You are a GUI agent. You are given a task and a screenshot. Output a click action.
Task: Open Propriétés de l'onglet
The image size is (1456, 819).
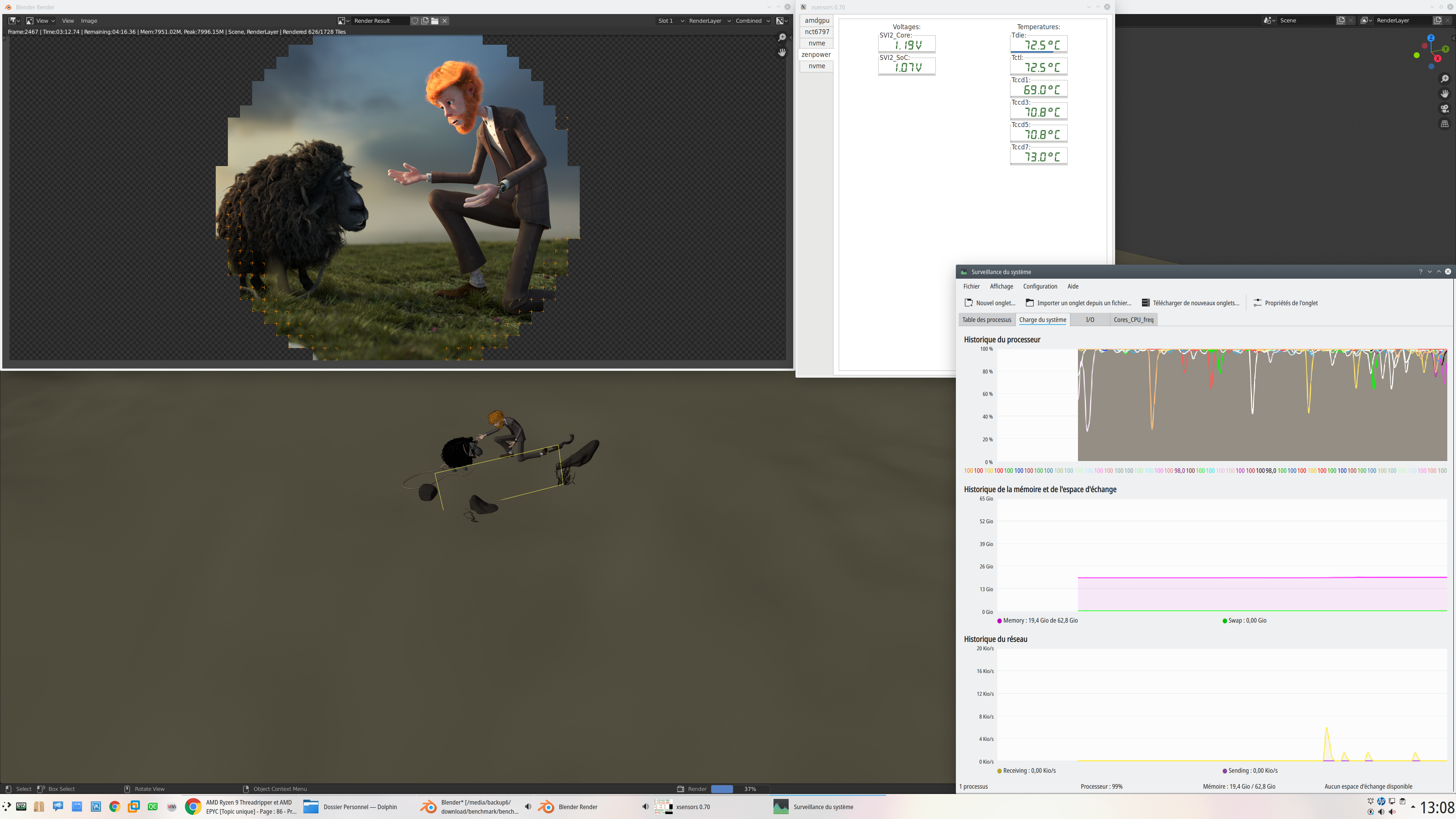[1285, 303]
